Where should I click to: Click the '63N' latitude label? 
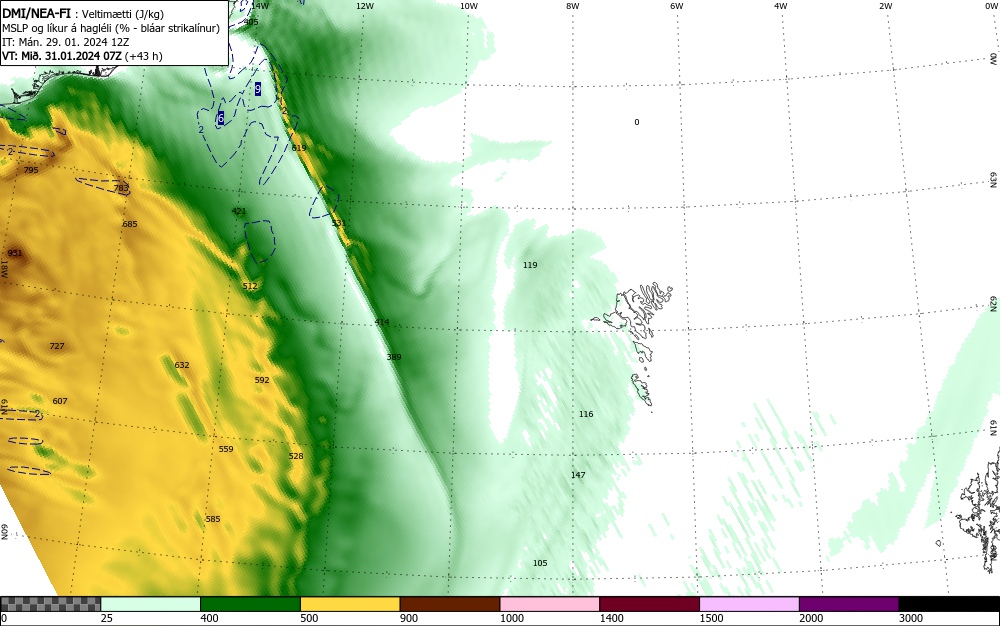(x=993, y=180)
